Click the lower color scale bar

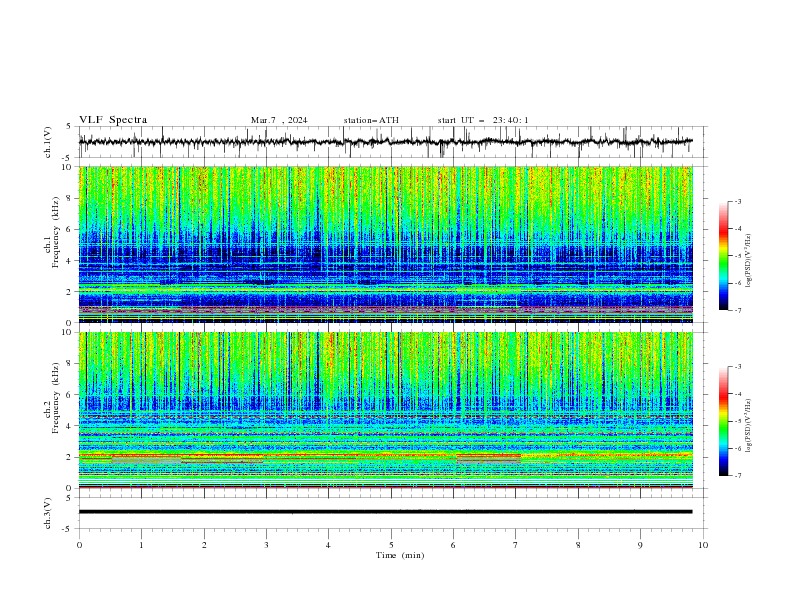click(x=723, y=421)
